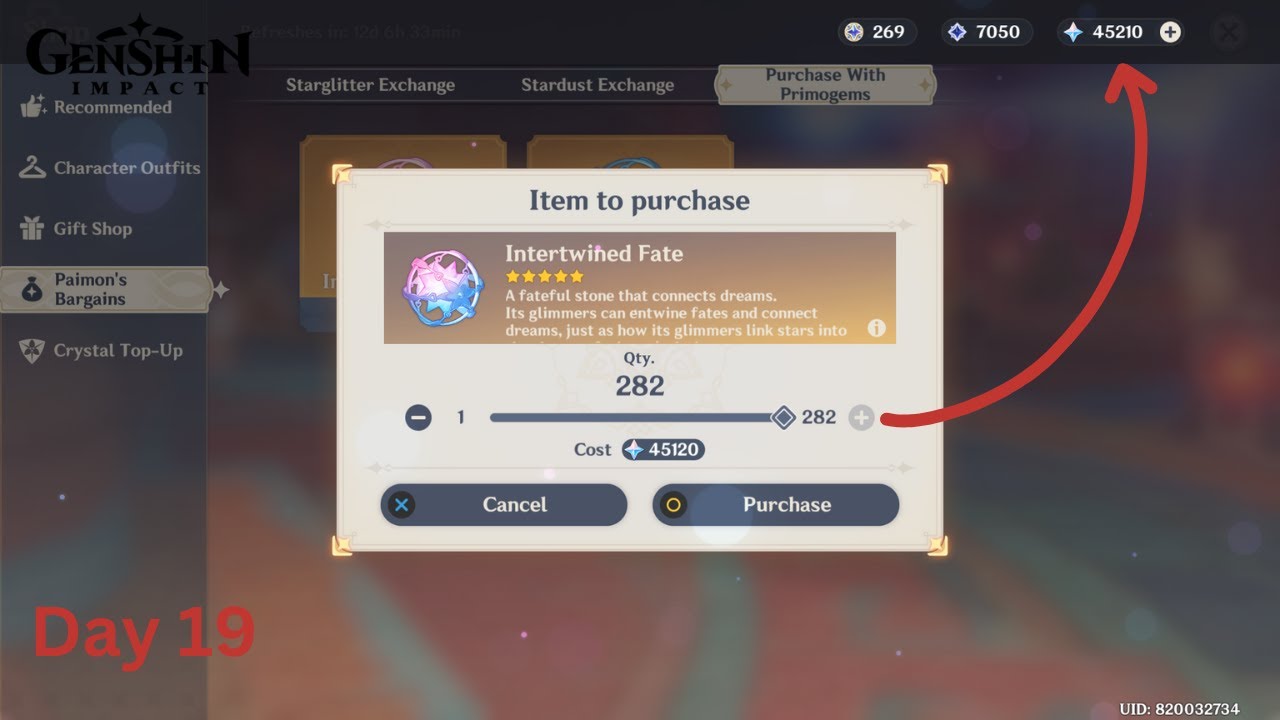
Task: Click the quantity slider diamond handle
Action: point(784,417)
